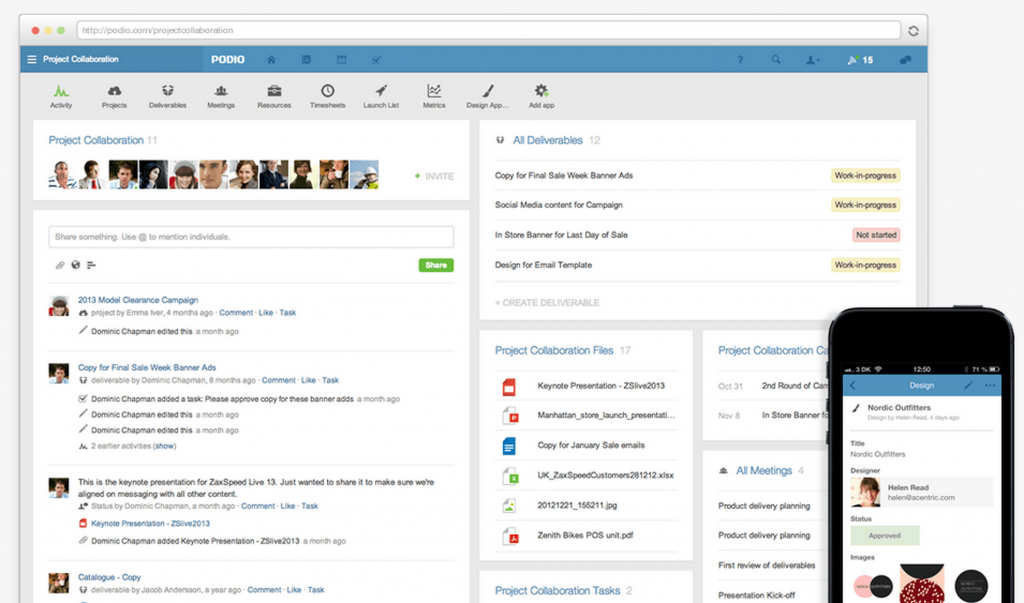Open the contacts icon in top bar
Image resolution: width=1024 pixels, height=603 pixels.
pos(306,59)
